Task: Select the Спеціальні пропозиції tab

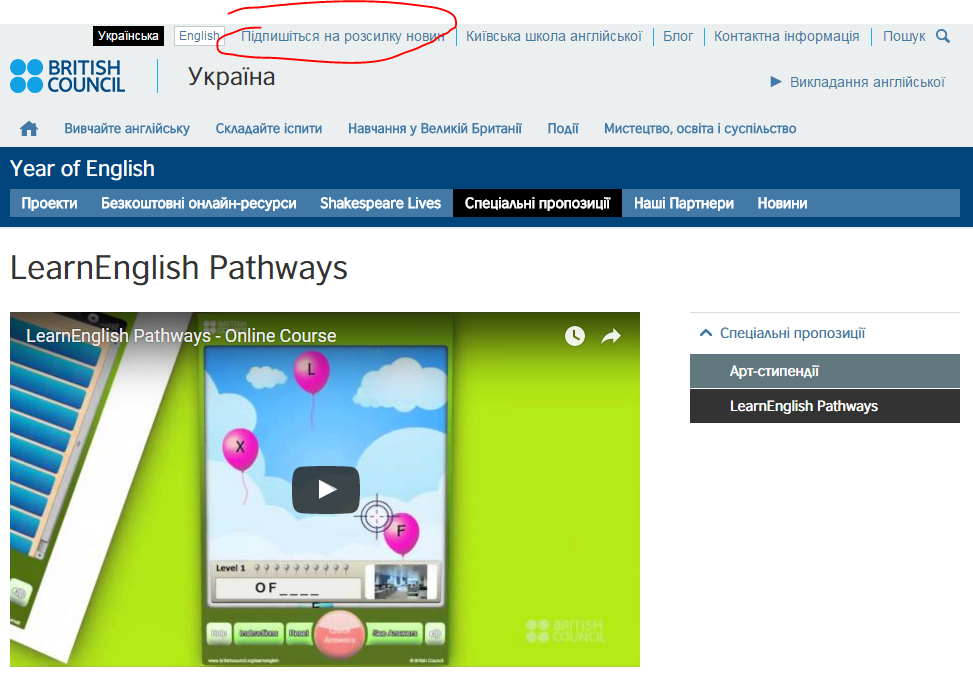Action: 537,203
